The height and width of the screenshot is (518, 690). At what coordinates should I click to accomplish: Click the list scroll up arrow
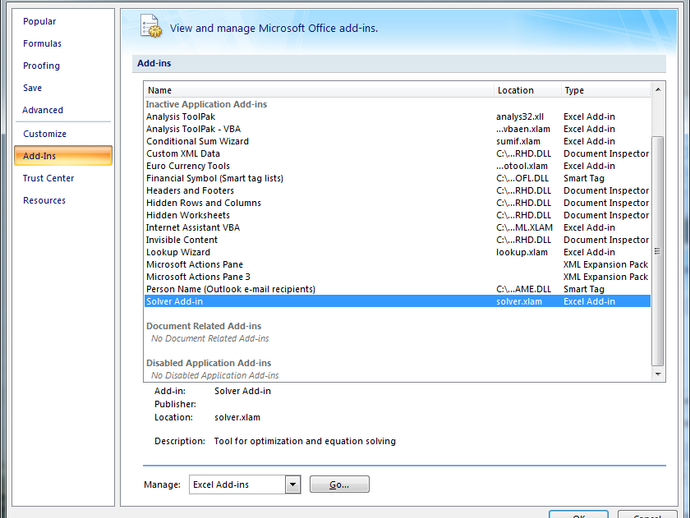click(658, 90)
